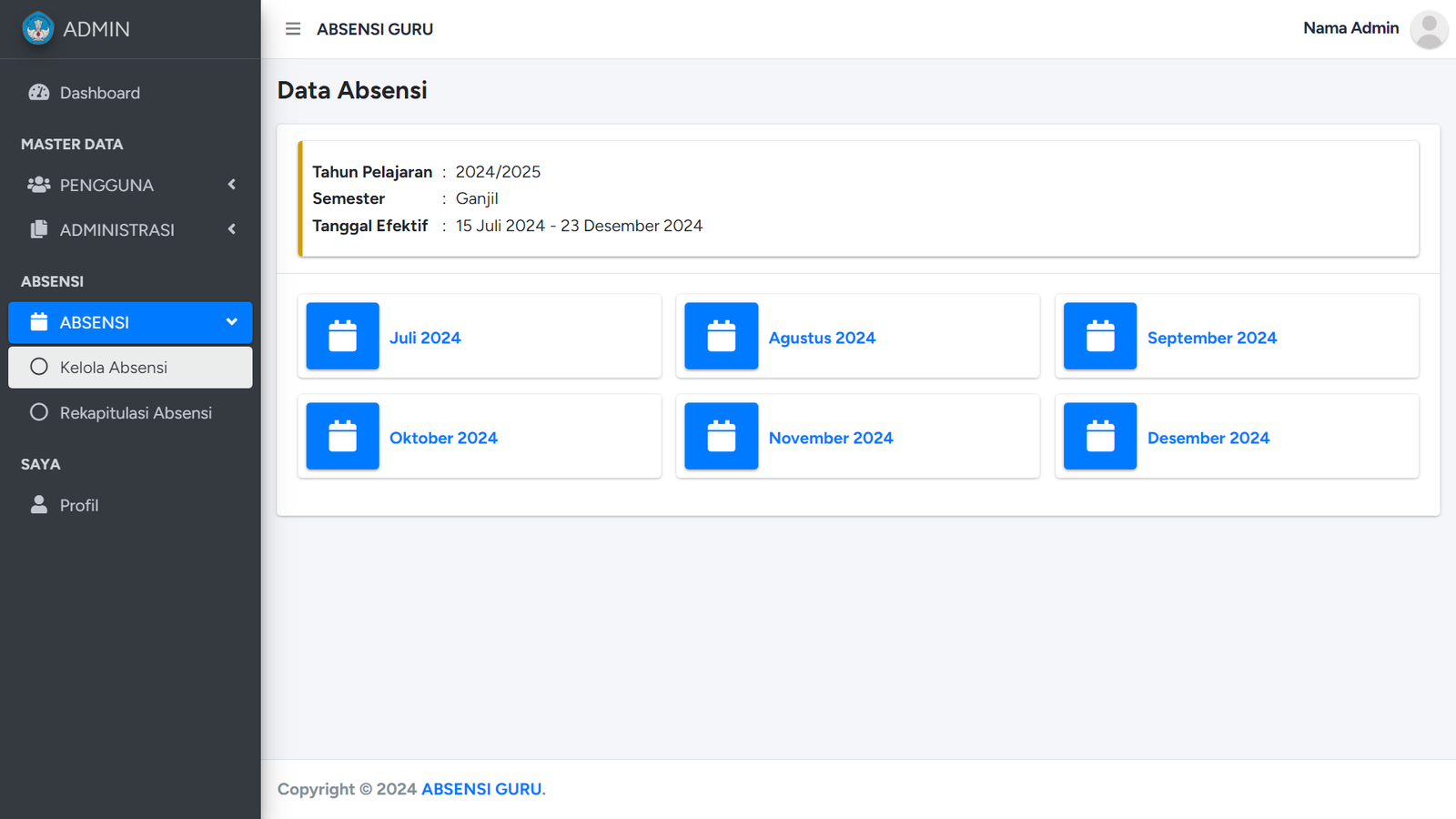Click the Desember 2024 calendar icon
This screenshot has height=819, width=1456.
[x=1099, y=437]
